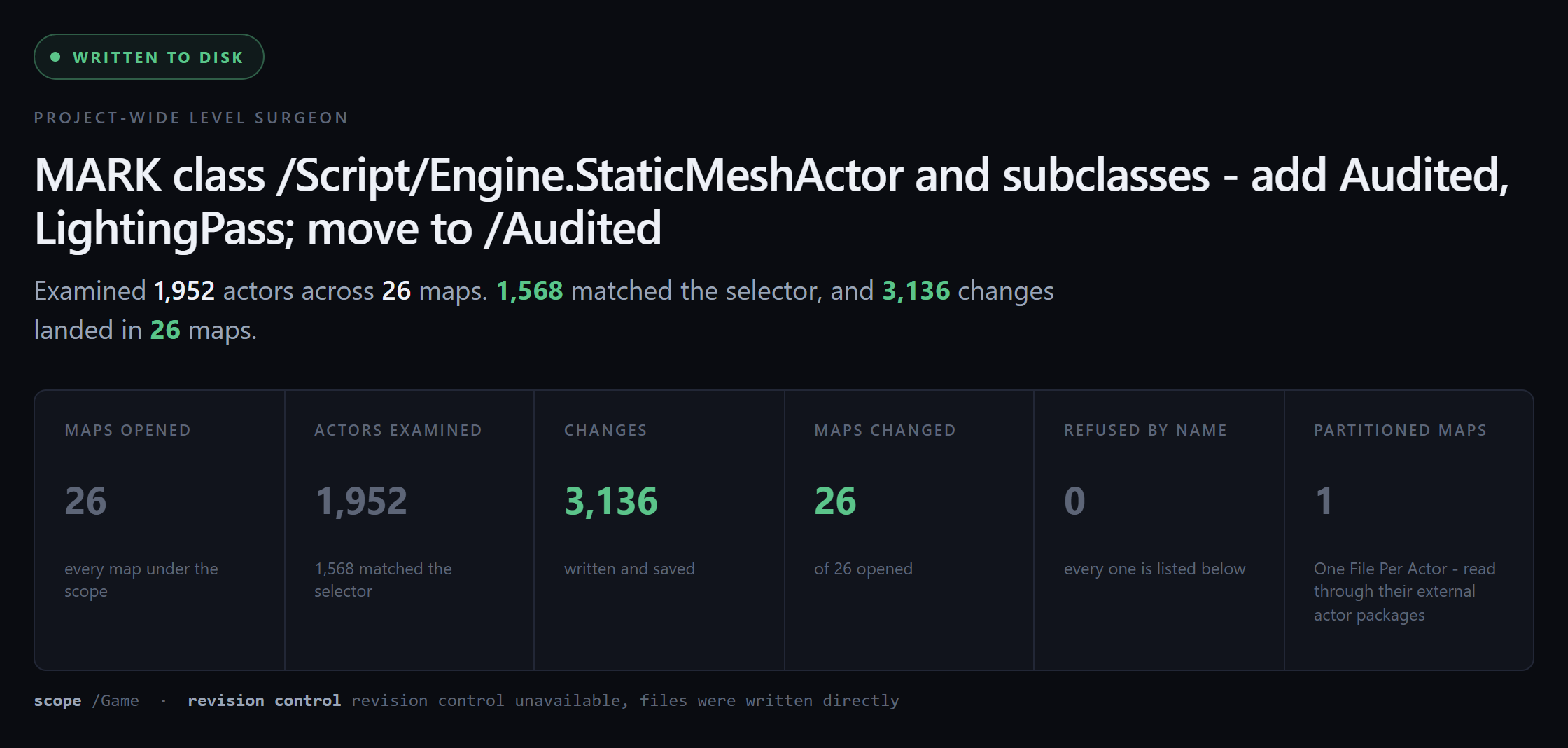Viewport: 1568px width, 748px height.
Task: Open the Maps Opened stat card
Action: click(x=160, y=530)
